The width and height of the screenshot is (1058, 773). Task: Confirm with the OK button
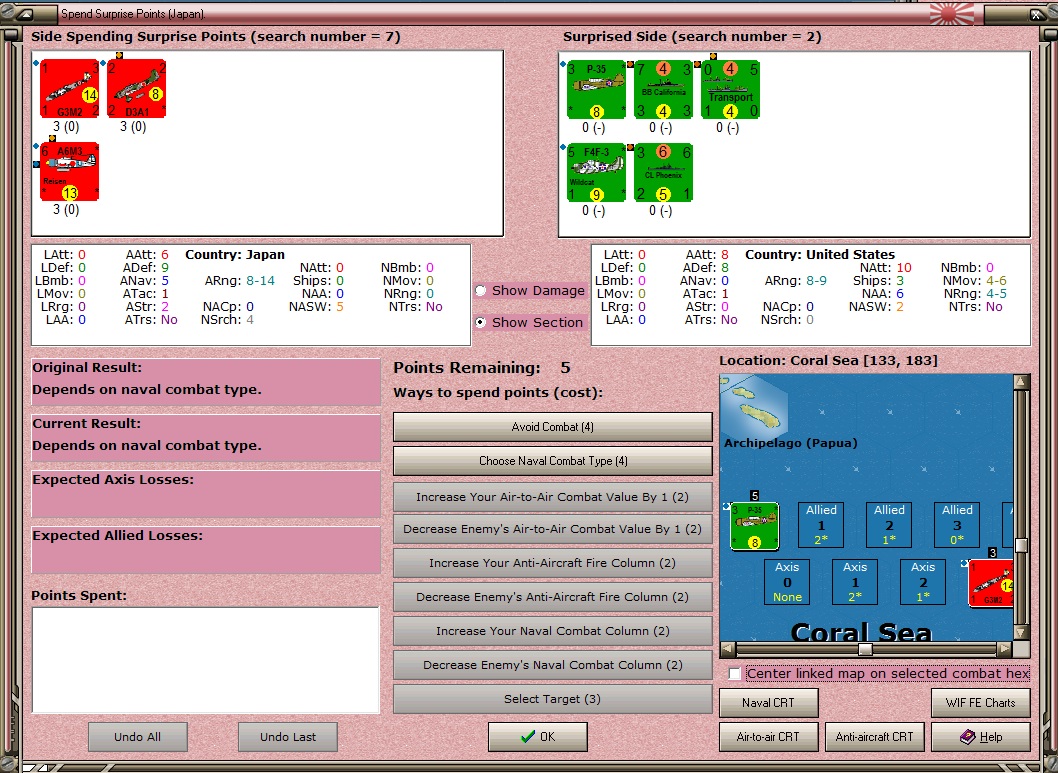pyautogui.click(x=538, y=737)
